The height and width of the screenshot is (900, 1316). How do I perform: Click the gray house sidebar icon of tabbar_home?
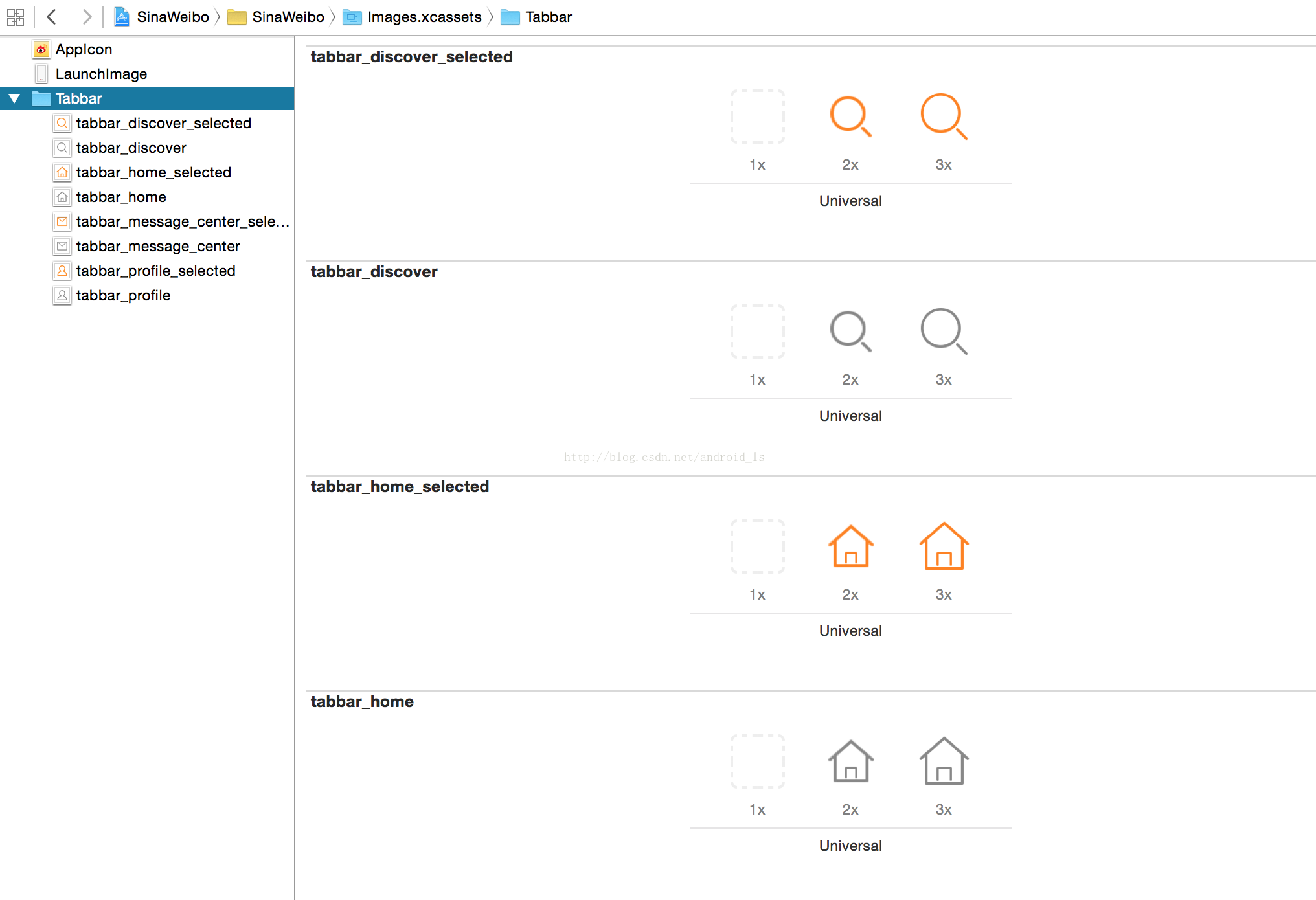point(62,197)
